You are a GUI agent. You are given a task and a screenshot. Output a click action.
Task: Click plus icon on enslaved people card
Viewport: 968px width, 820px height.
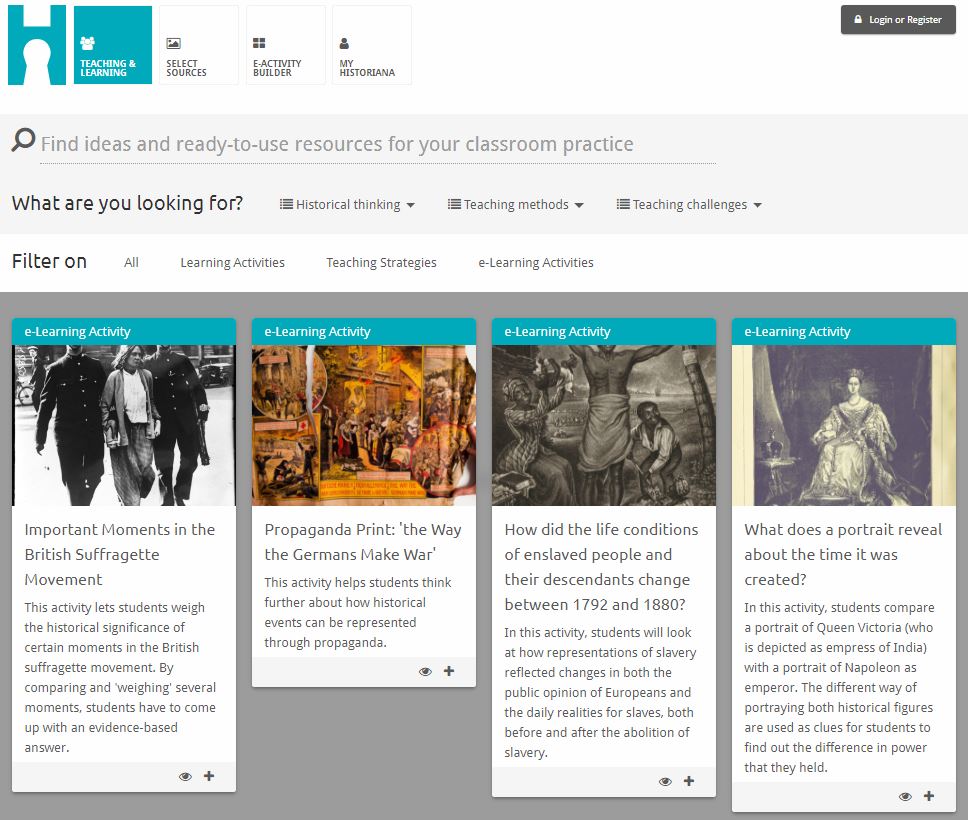coord(689,781)
